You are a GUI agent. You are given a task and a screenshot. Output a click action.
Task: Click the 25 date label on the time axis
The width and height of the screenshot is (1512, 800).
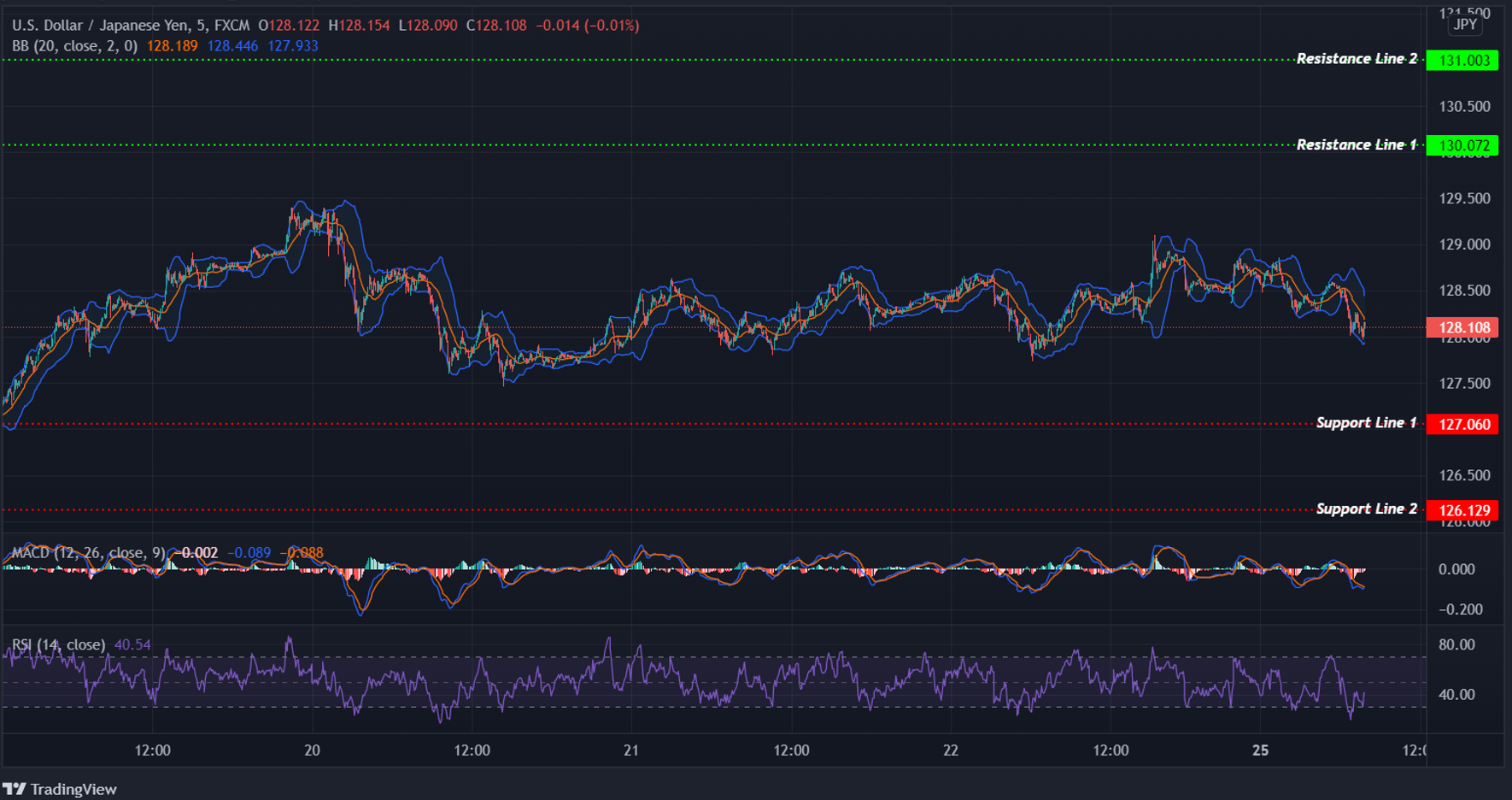coord(1260,750)
